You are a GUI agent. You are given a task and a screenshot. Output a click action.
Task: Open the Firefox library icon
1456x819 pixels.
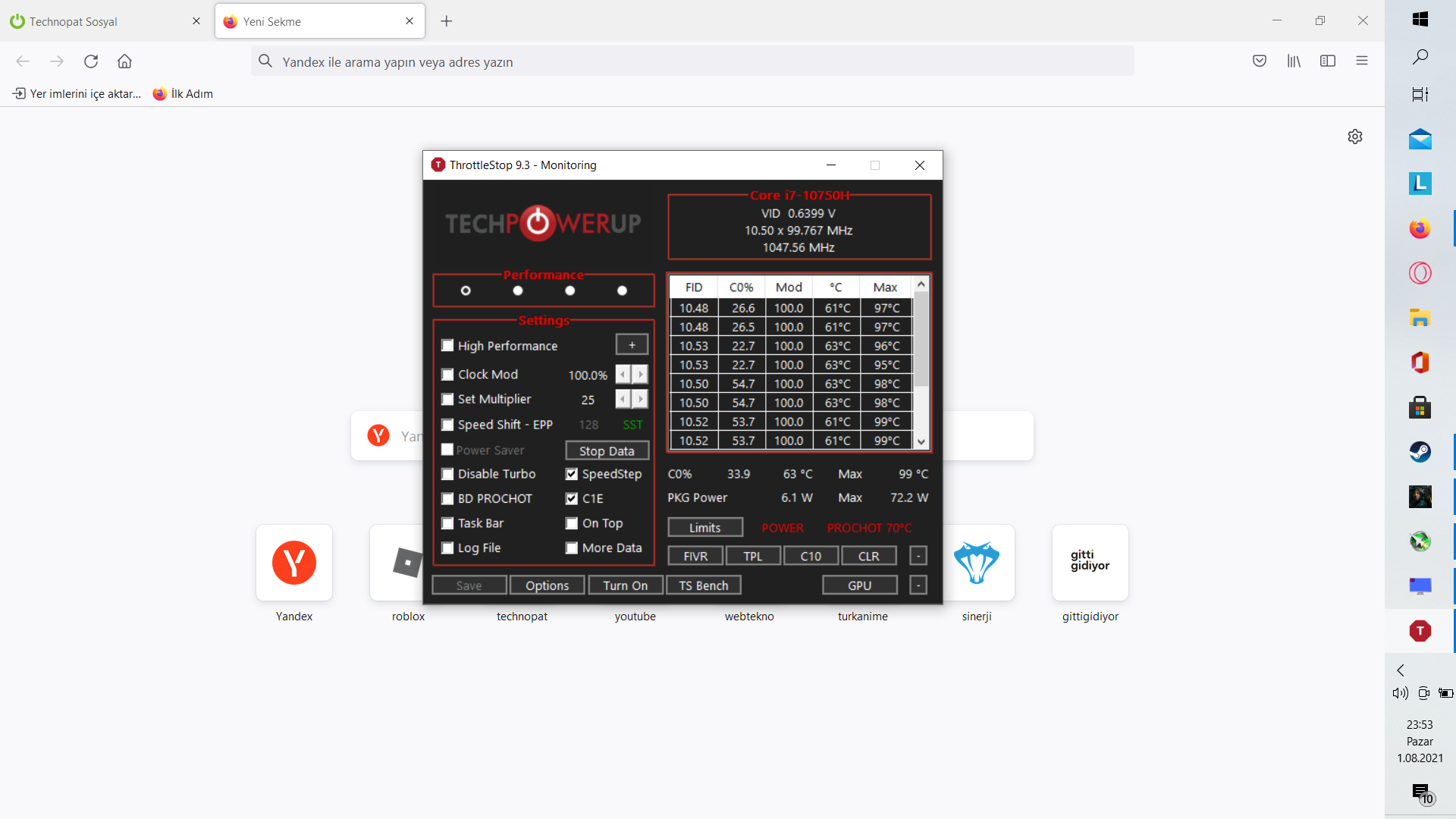(1294, 61)
